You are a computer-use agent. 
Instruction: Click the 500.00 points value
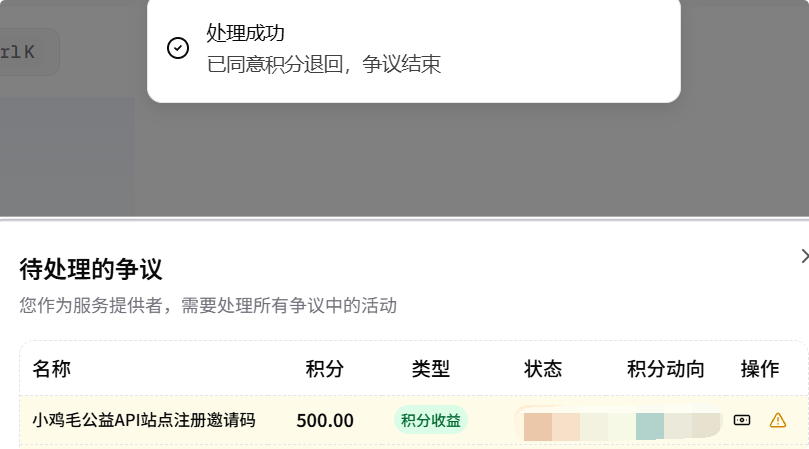click(325, 421)
